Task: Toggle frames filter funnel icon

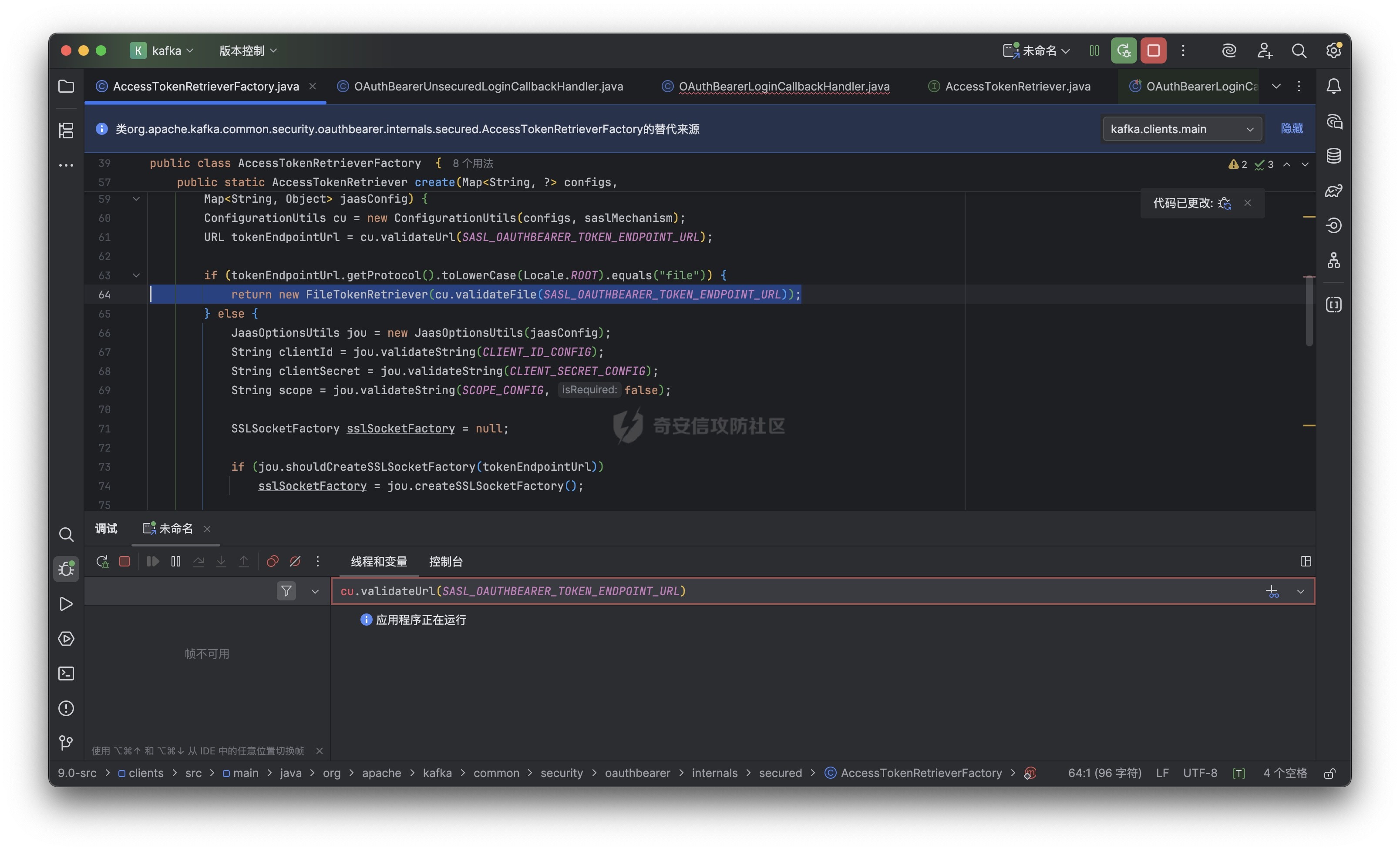Action: [286, 591]
